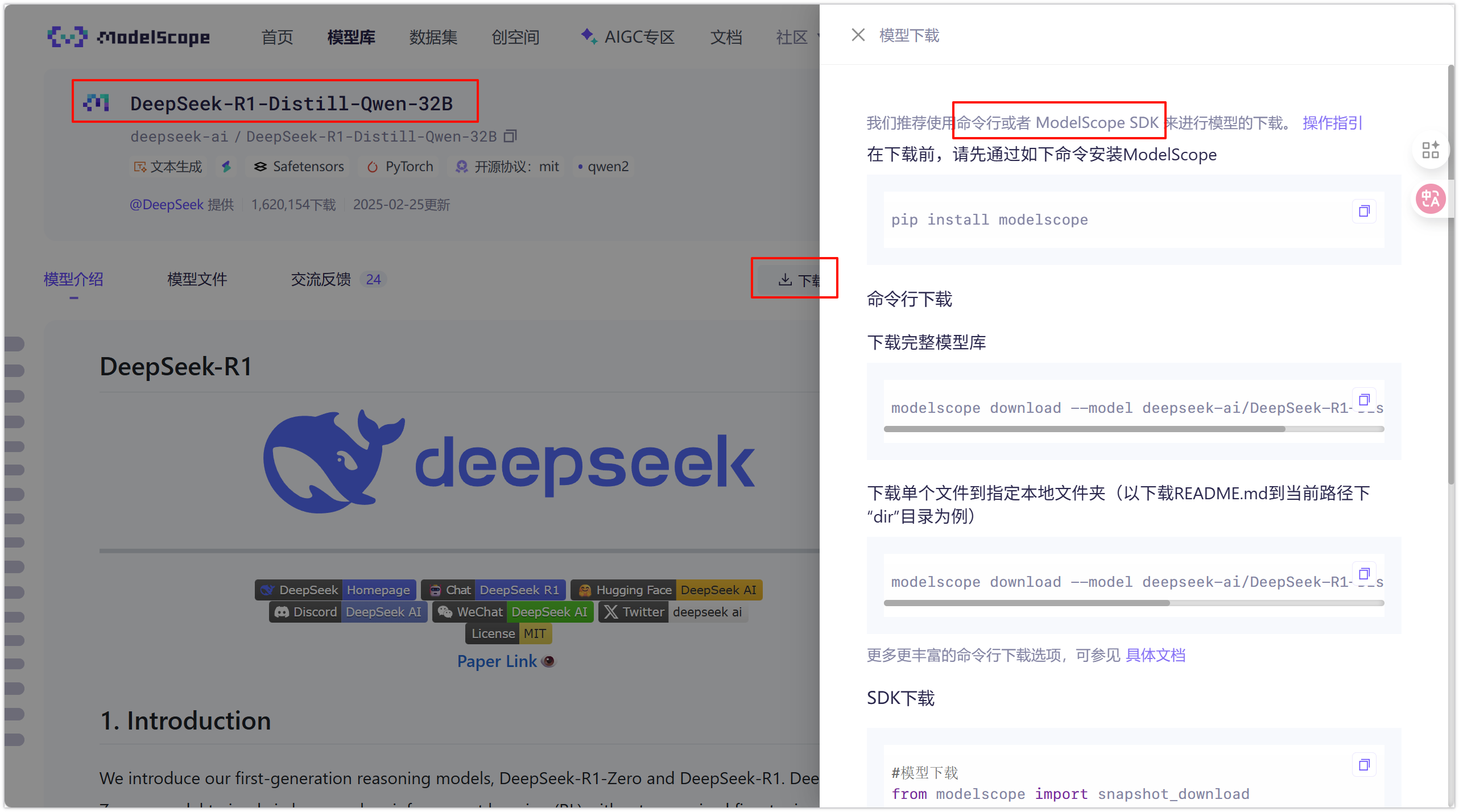The height and width of the screenshot is (812, 1459).
Task: Open the 操作指引 link
Action: pyautogui.click(x=1332, y=123)
